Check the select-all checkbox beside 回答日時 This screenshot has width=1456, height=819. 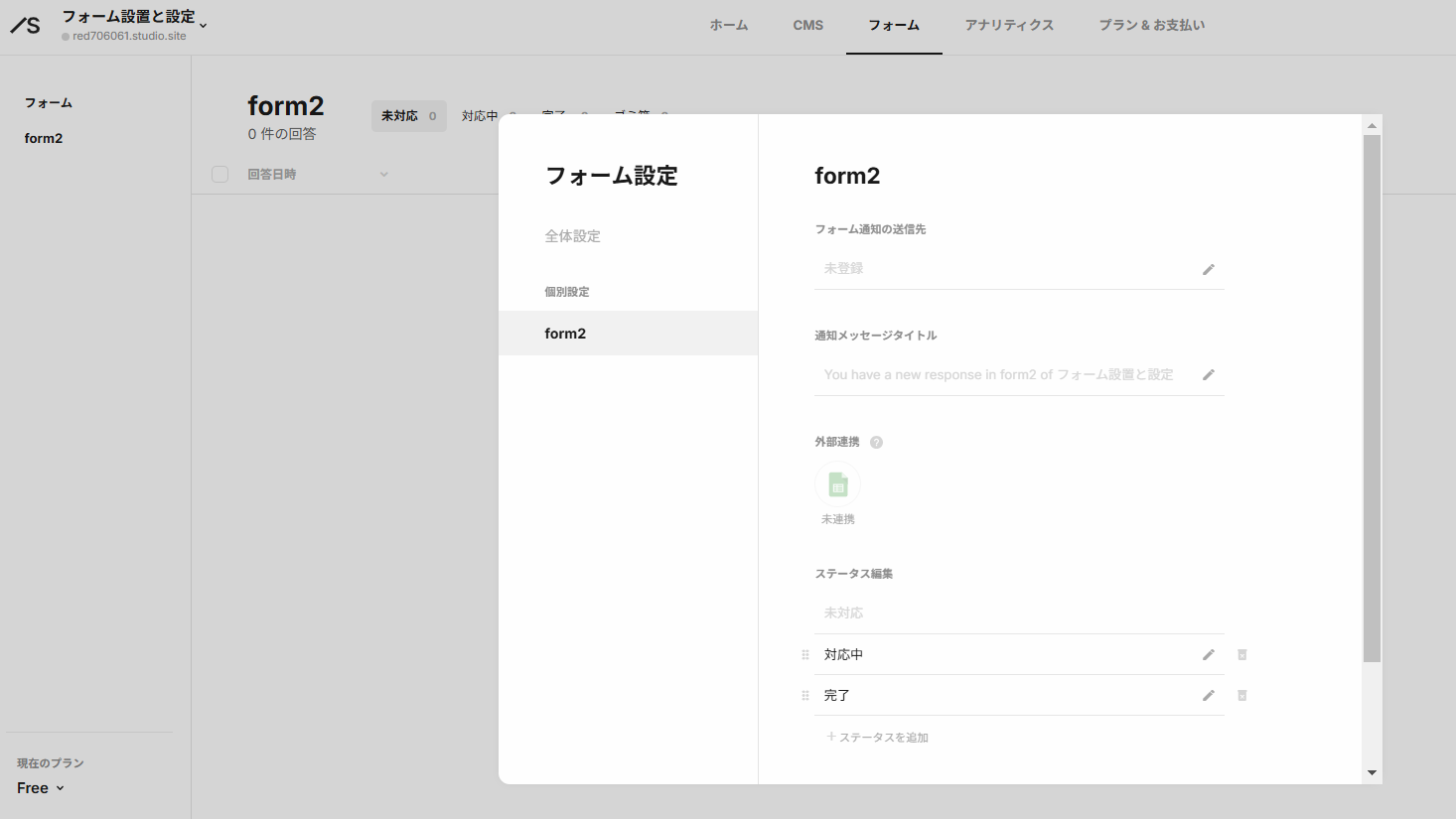coord(219,174)
